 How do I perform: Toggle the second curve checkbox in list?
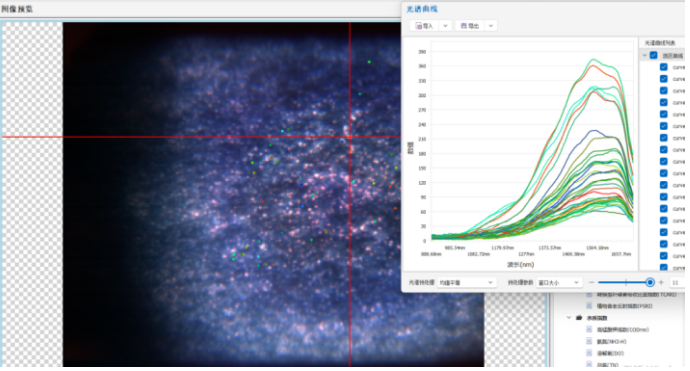664,79
